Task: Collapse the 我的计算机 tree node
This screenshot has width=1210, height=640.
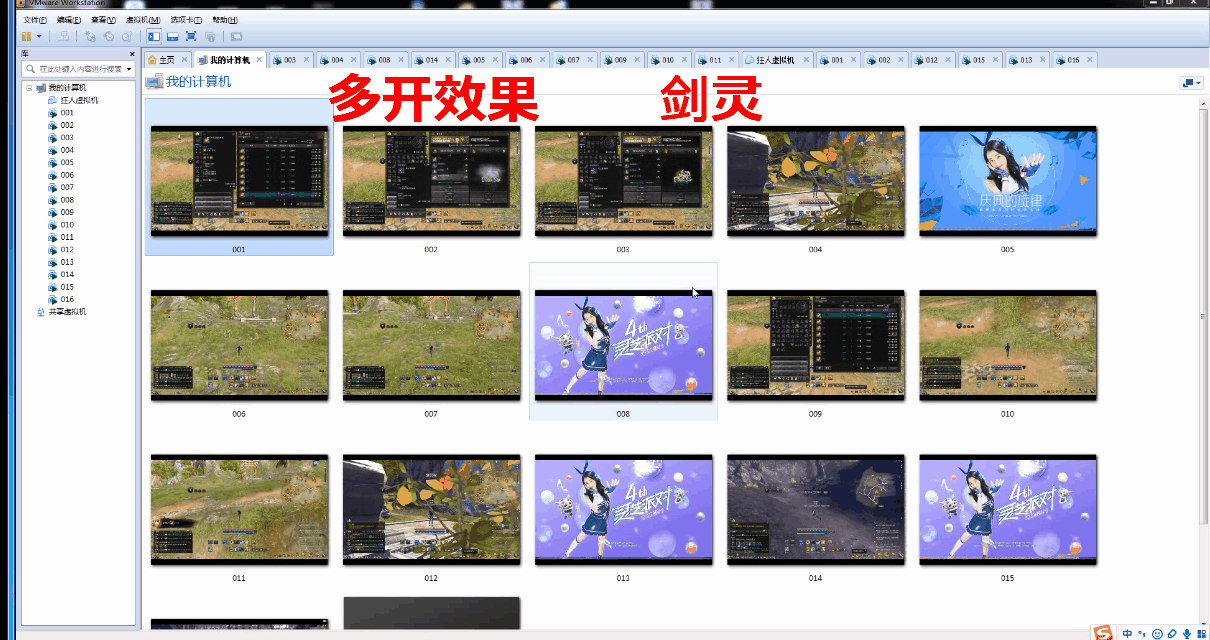Action: pos(30,88)
